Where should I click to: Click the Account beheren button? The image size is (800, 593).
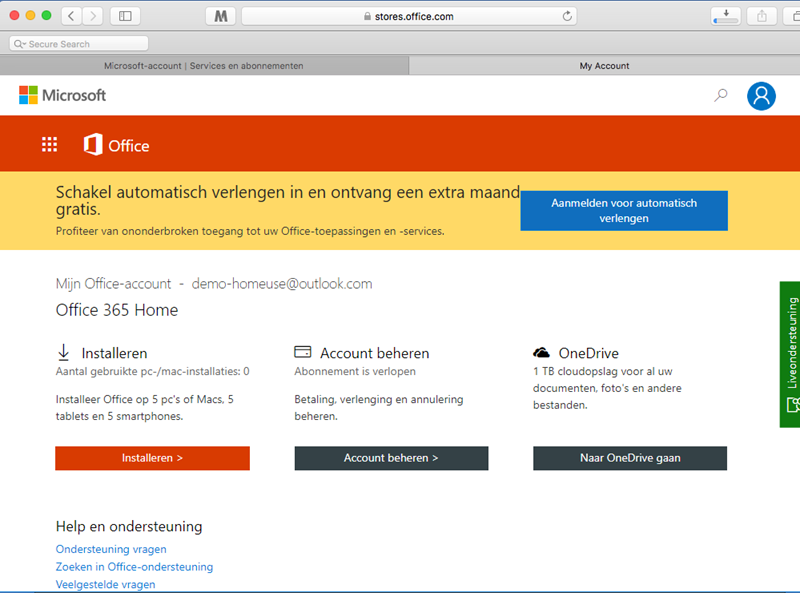(x=391, y=458)
